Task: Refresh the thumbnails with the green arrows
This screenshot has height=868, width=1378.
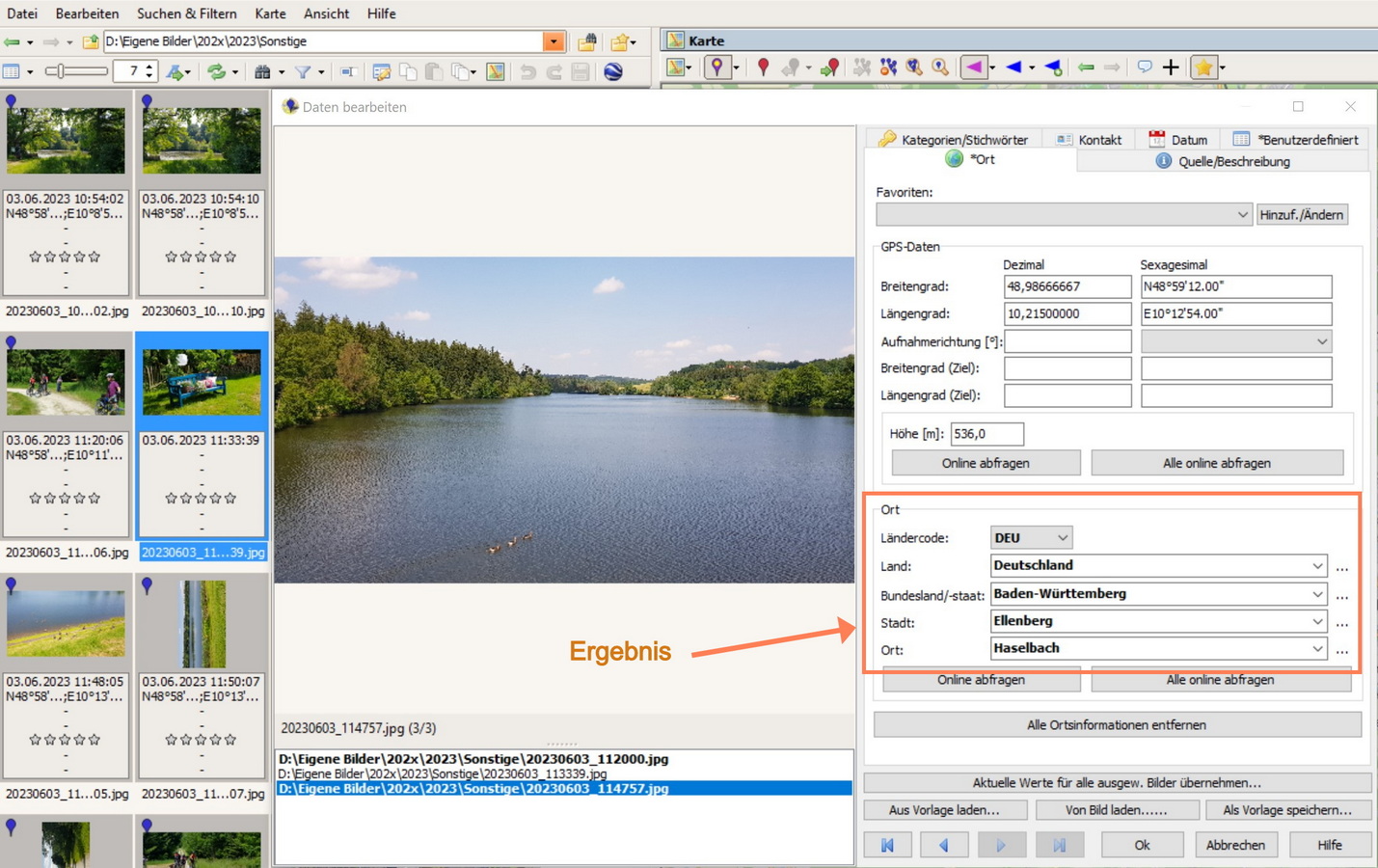Action: pyautogui.click(x=217, y=71)
